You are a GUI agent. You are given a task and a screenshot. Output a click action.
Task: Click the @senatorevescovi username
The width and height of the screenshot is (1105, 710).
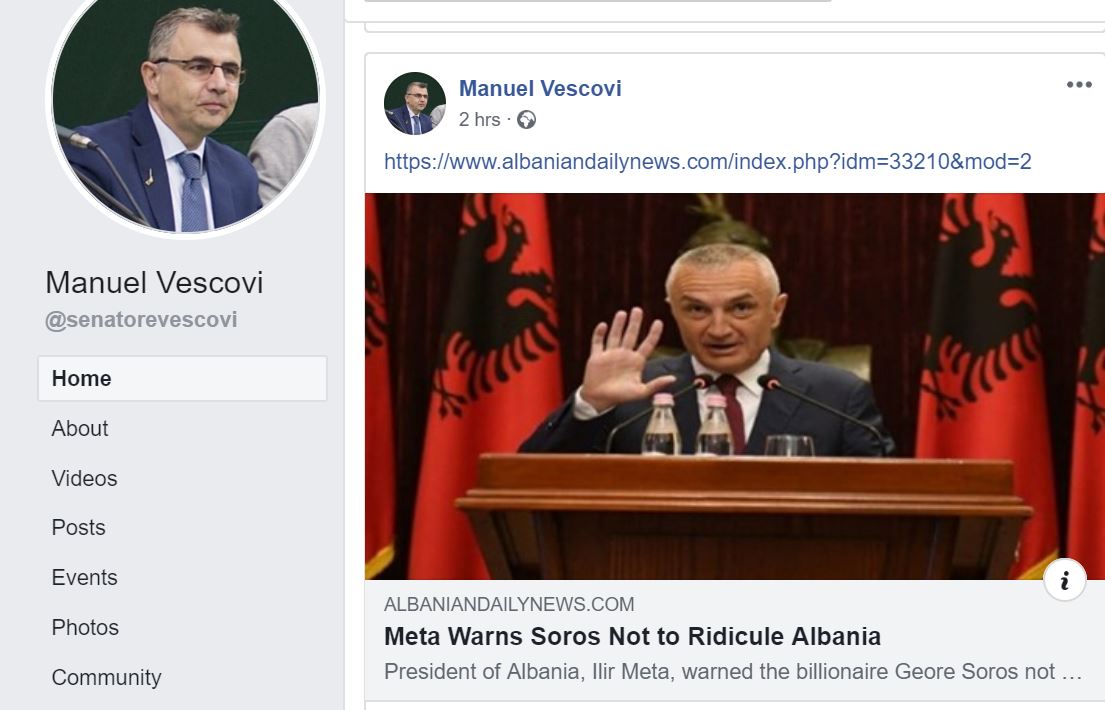click(141, 320)
